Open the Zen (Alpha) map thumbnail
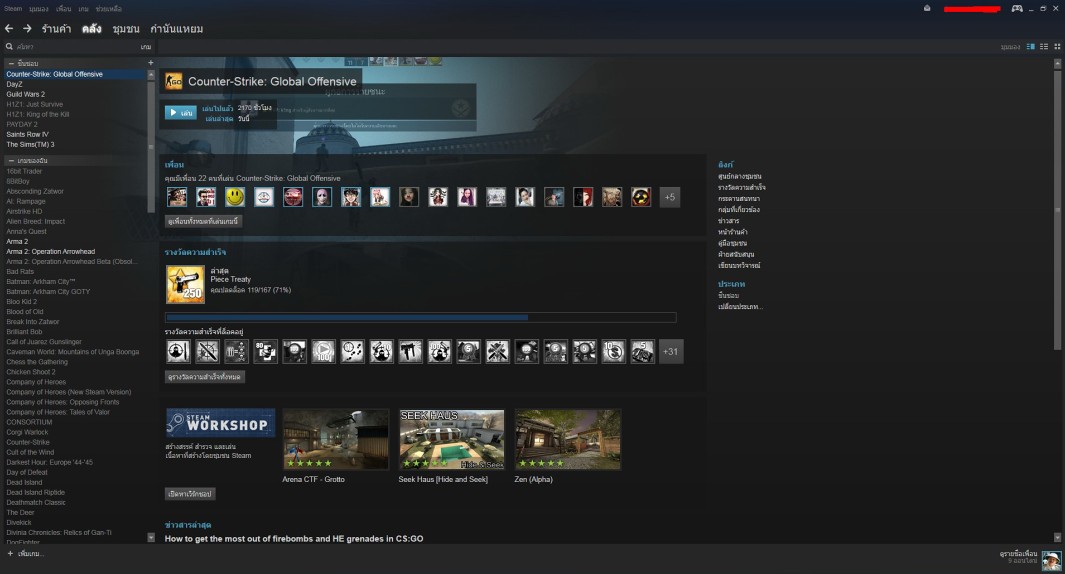Image resolution: width=1065 pixels, height=574 pixels. (x=568, y=440)
